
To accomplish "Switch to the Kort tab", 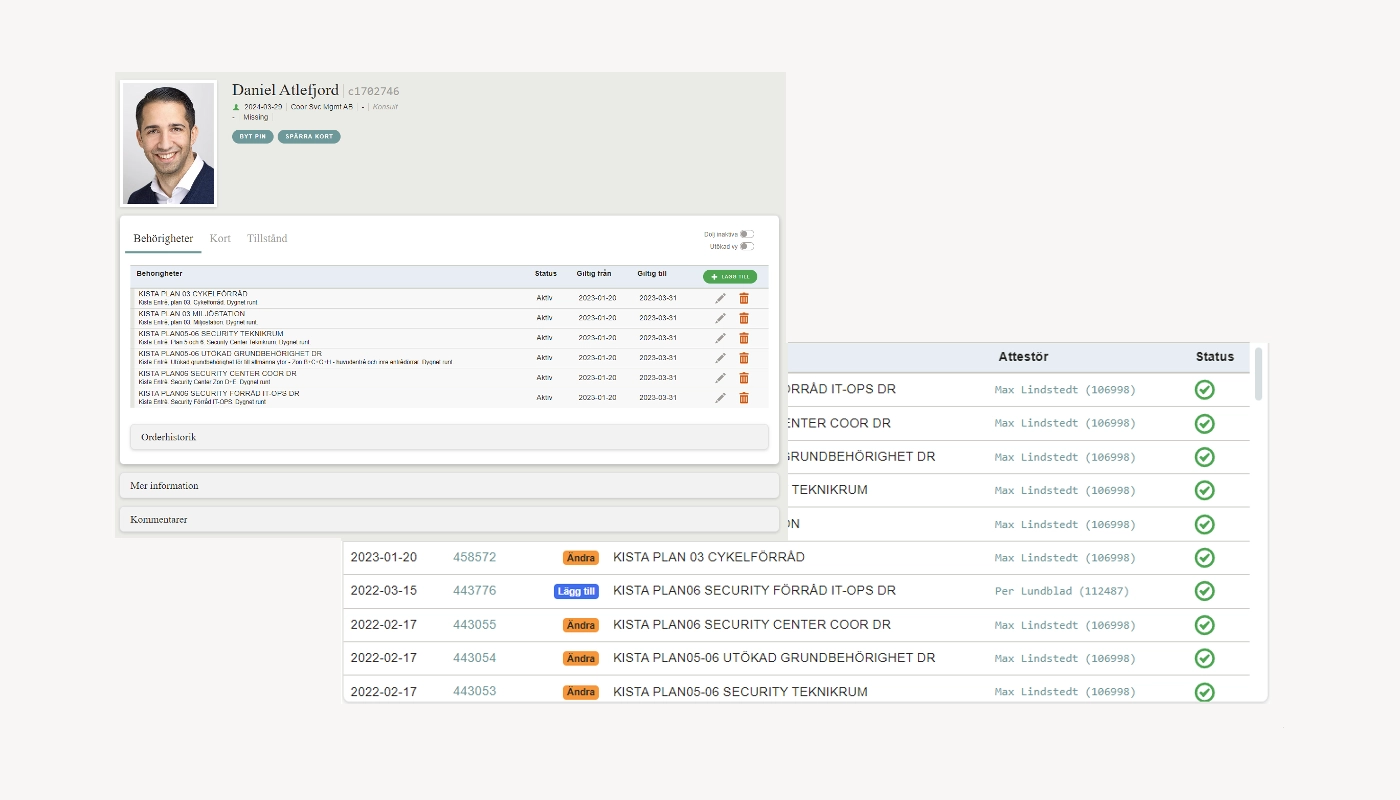I will pyautogui.click(x=220, y=239).
